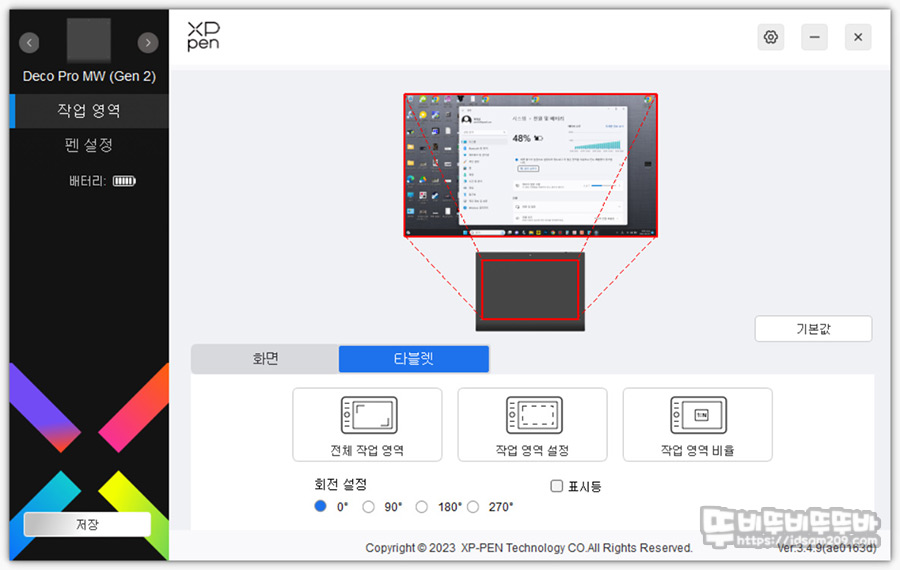Click the Copyright 2023 XP-PEN footer text
This screenshot has height=570, width=900.
coord(529,548)
